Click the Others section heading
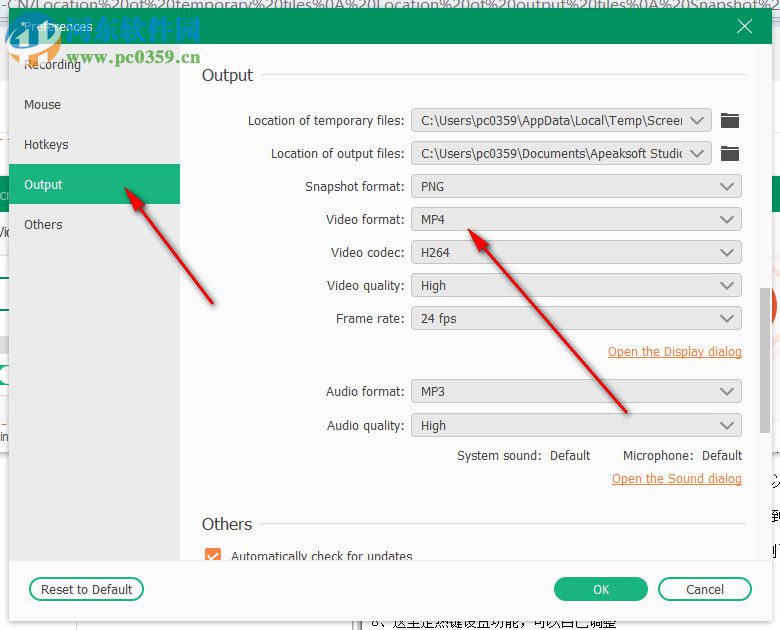This screenshot has width=780, height=630. (227, 524)
